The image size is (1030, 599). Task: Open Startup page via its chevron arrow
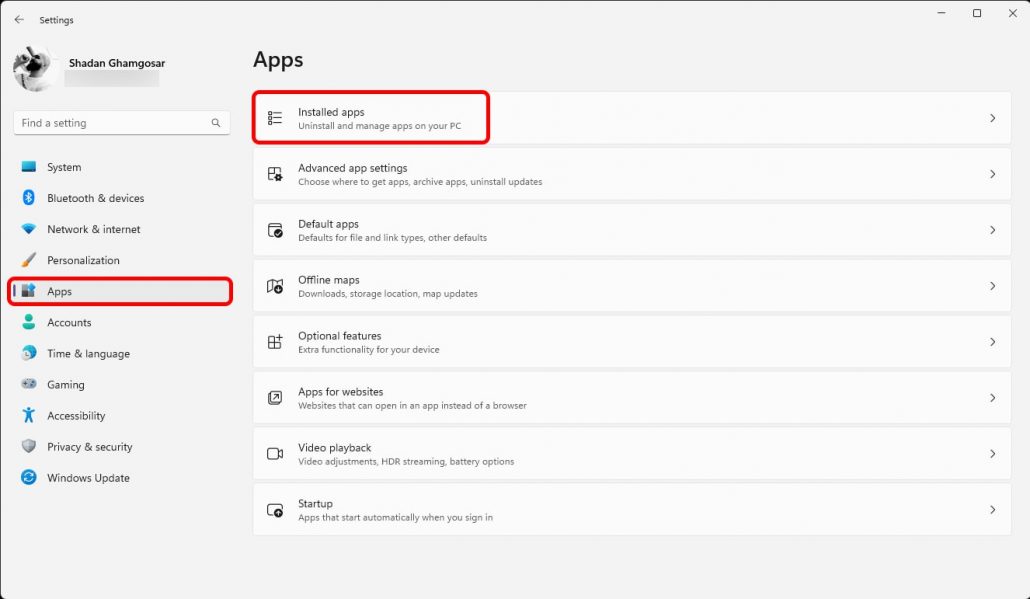point(992,510)
